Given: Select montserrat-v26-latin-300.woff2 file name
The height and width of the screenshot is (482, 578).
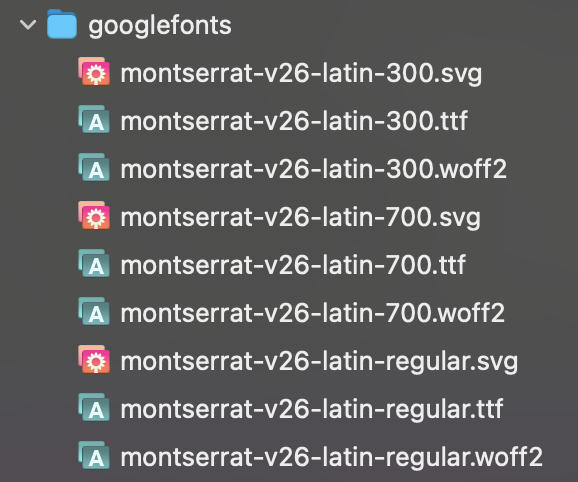Looking at the screenshot, I should click(314, 169).
